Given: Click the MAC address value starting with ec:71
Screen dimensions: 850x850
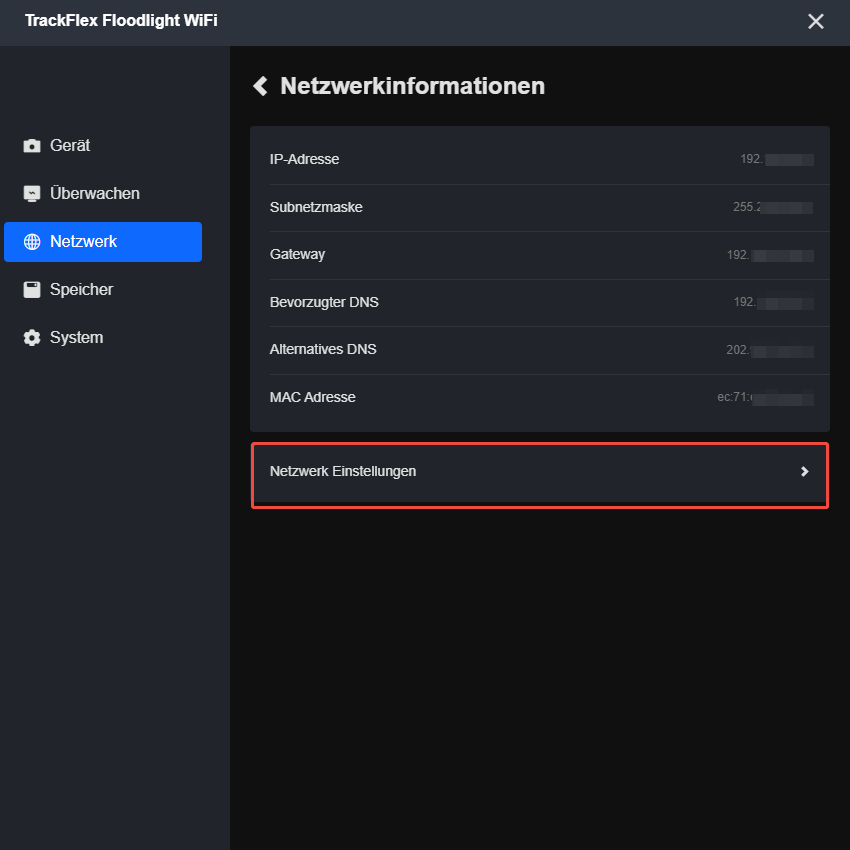Looking at the screenshot, I should click(x=765, y=398).
